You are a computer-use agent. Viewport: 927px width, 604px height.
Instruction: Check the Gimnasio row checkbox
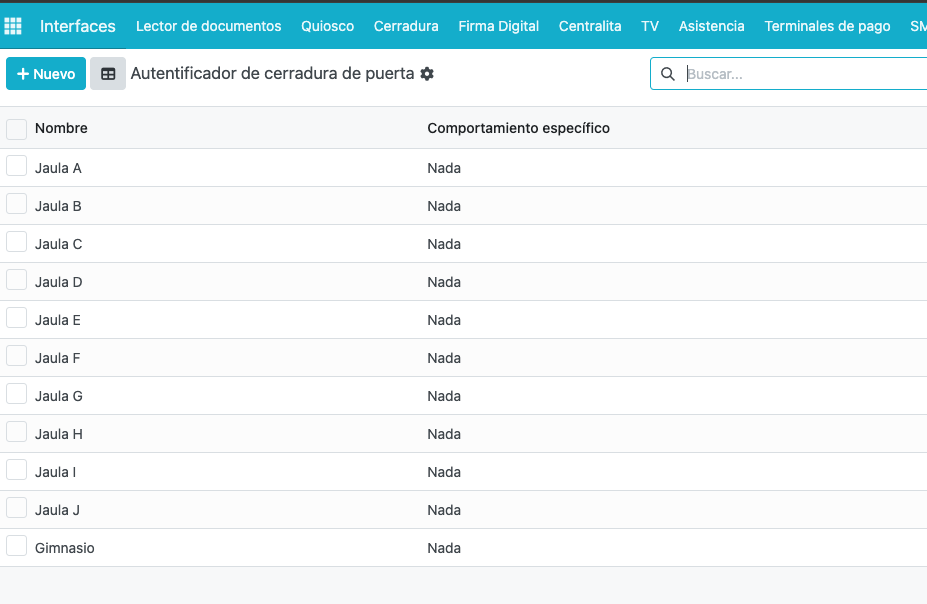17,546
